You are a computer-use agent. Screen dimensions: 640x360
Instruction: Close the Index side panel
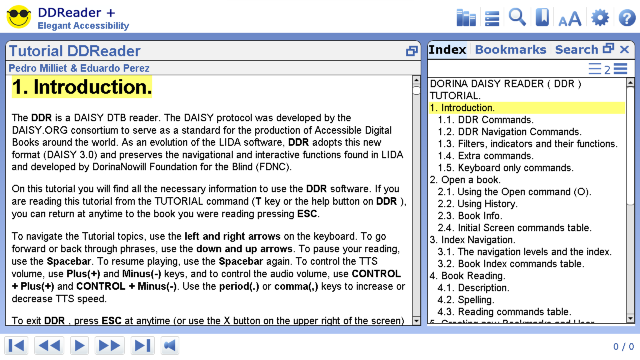pos(624,49)
